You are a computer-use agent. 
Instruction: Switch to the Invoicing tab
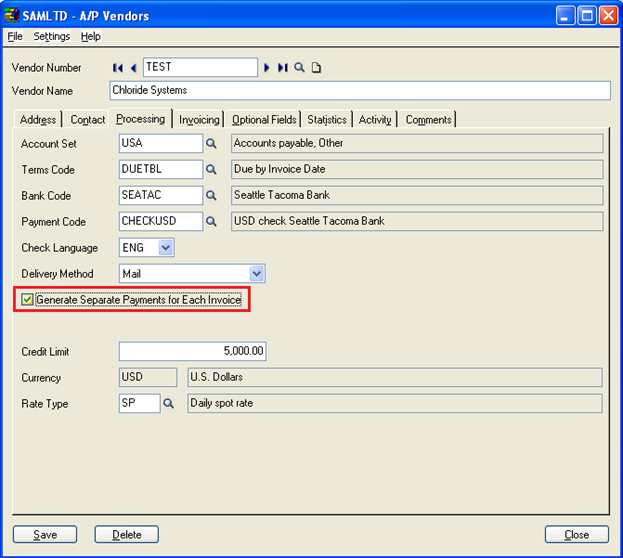click(x=199, y=120)
